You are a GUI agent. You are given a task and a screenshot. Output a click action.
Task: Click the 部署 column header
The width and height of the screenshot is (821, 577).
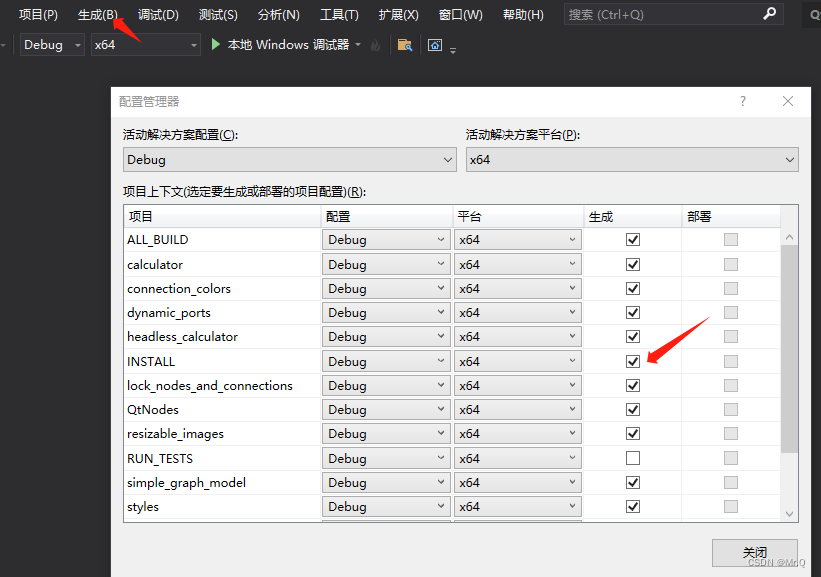[731, 216]
